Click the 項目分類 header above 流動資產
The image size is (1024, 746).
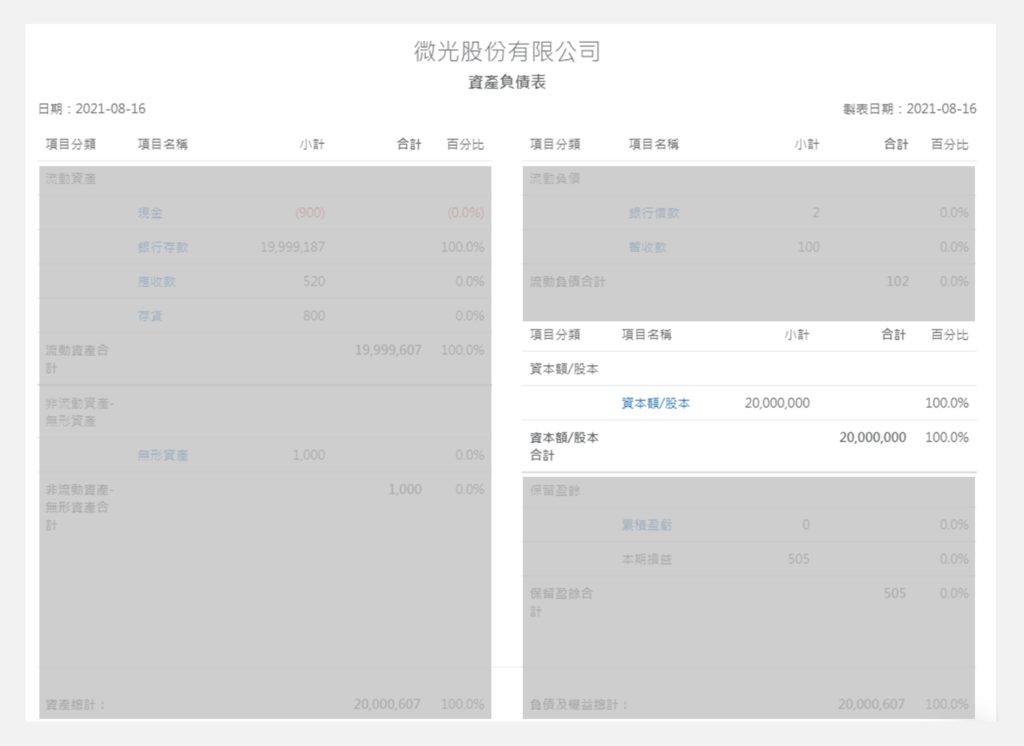(71, 144)
